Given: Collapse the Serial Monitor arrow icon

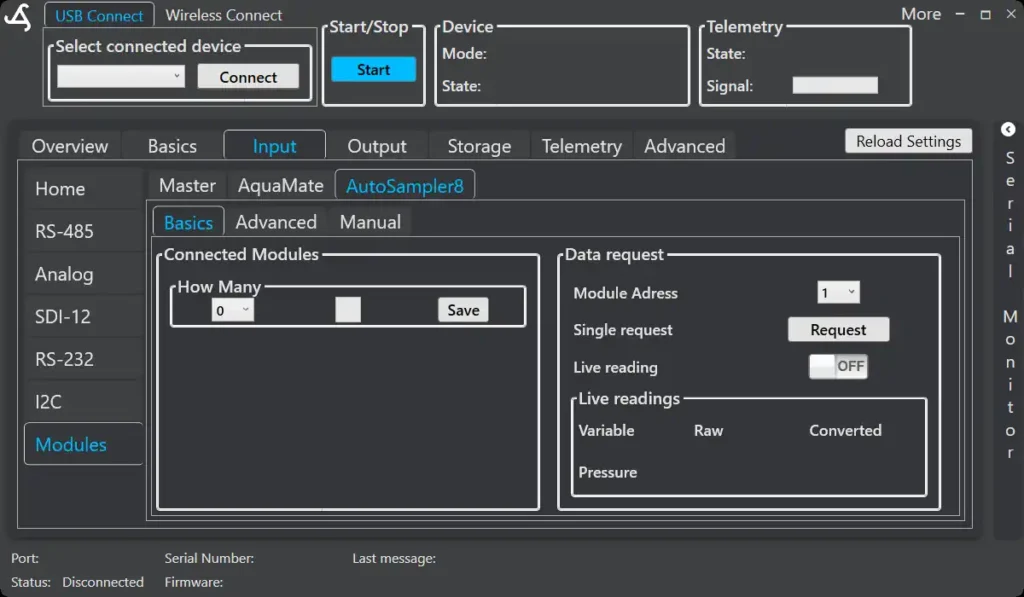Looking at the screenshot, I should [1008, 130].
